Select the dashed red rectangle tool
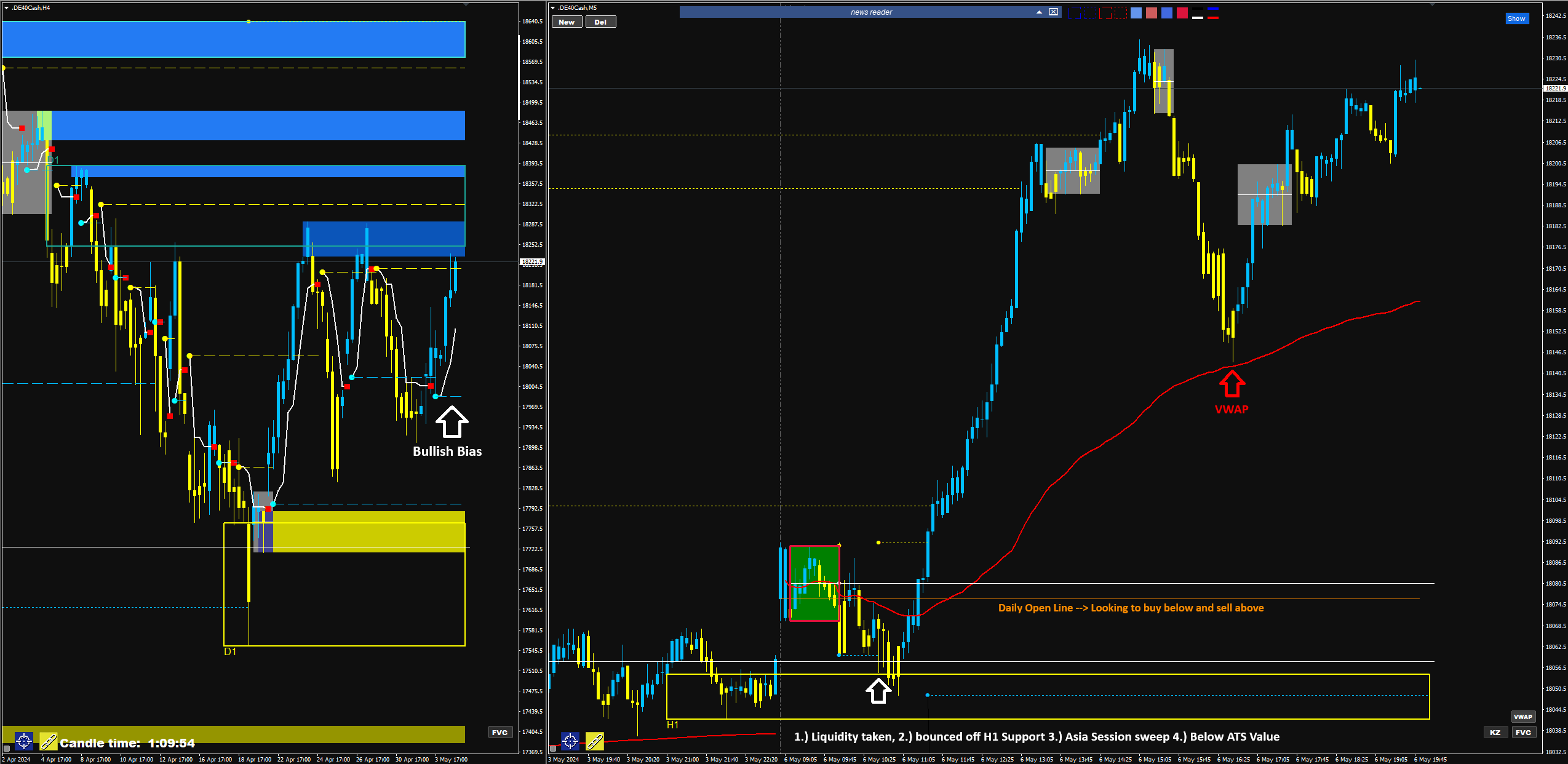1568x764 pixels. (x=1121, y=13)
